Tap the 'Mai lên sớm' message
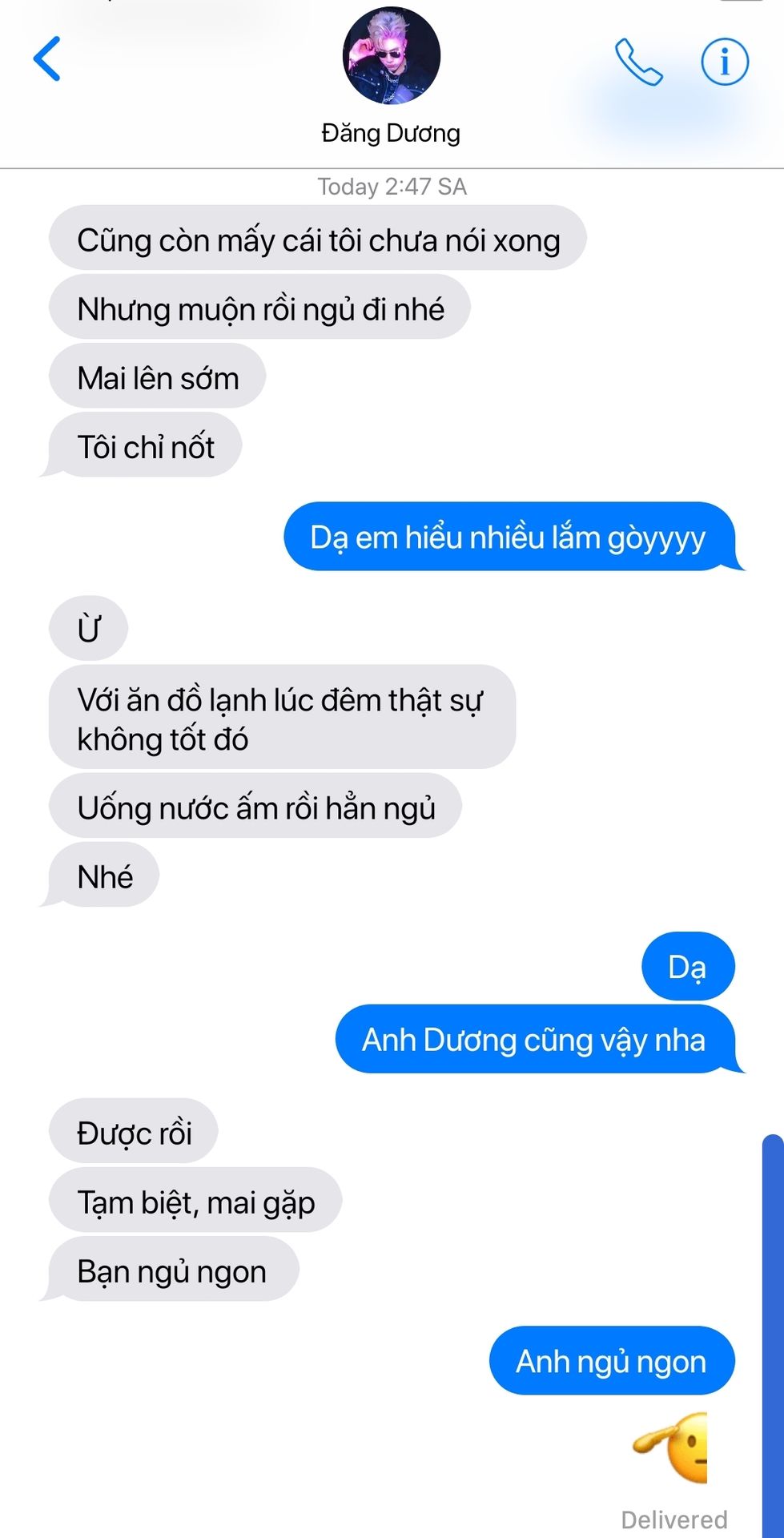Screen dimensions: 784x1538 click(x=157, y=376)
